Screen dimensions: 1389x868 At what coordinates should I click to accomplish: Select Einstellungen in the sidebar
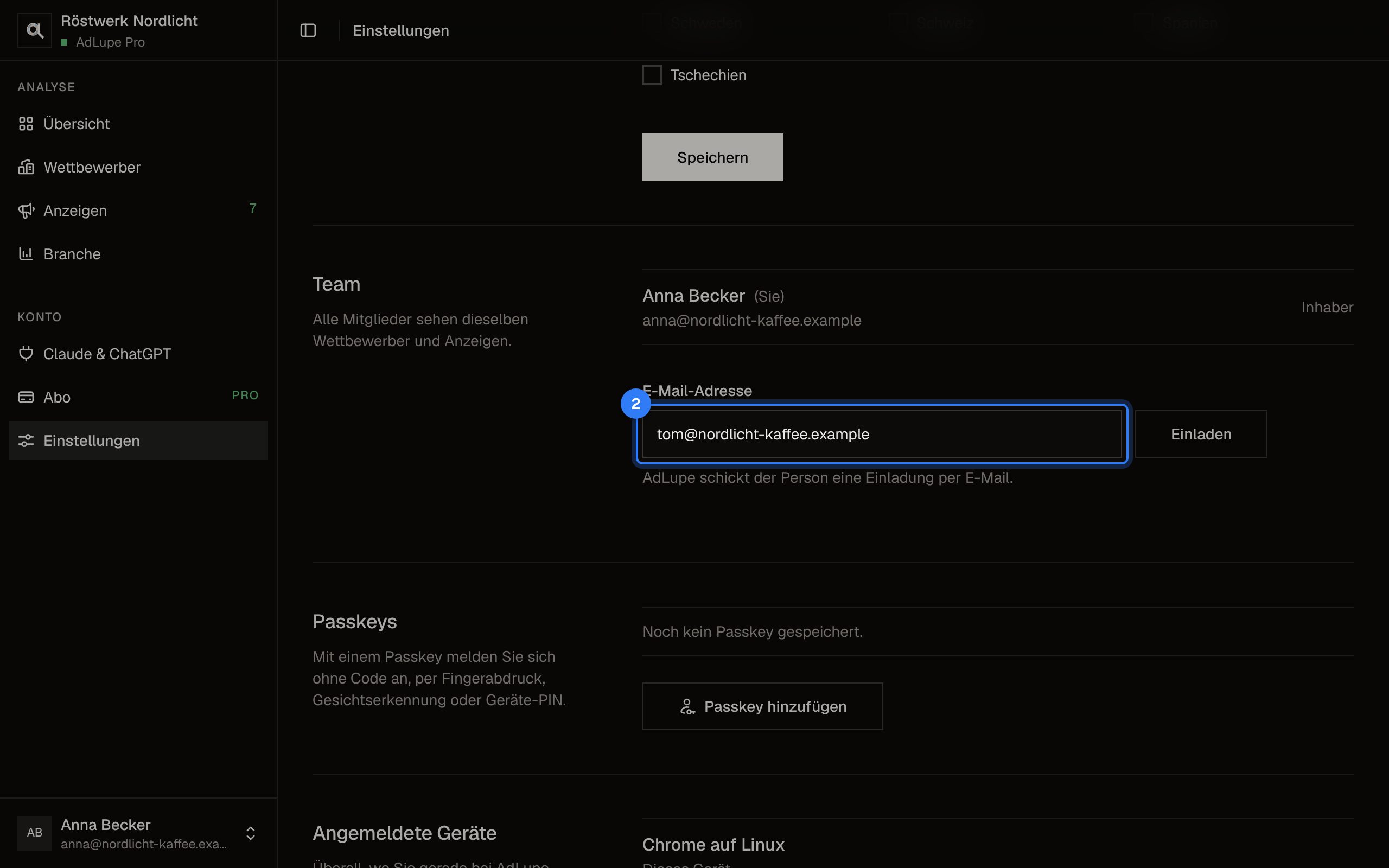click(x=138, y=441)
